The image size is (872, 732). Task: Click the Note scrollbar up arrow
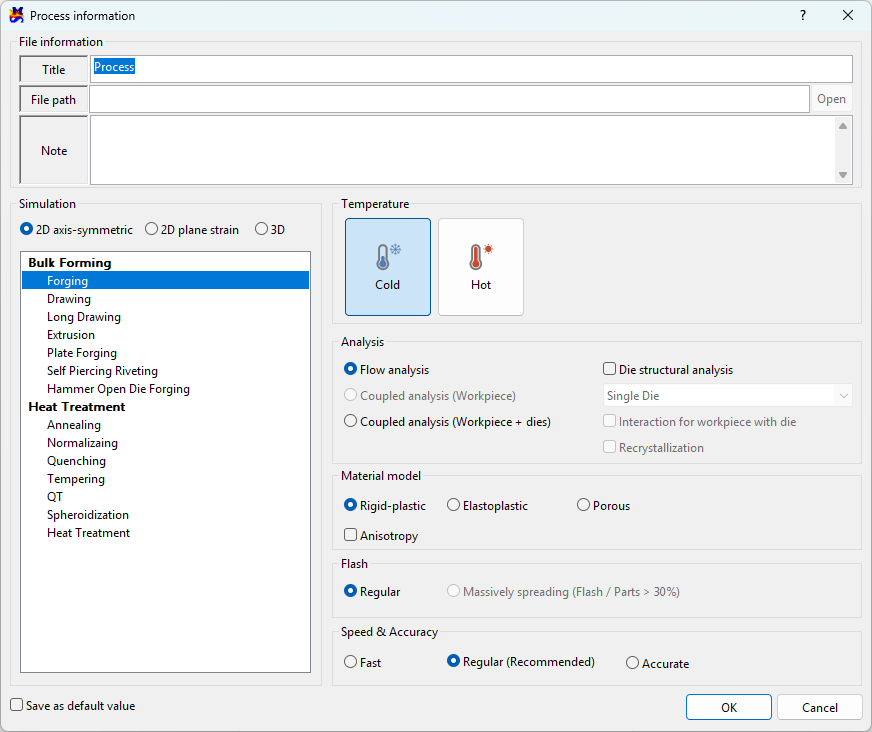pos(843,126)
